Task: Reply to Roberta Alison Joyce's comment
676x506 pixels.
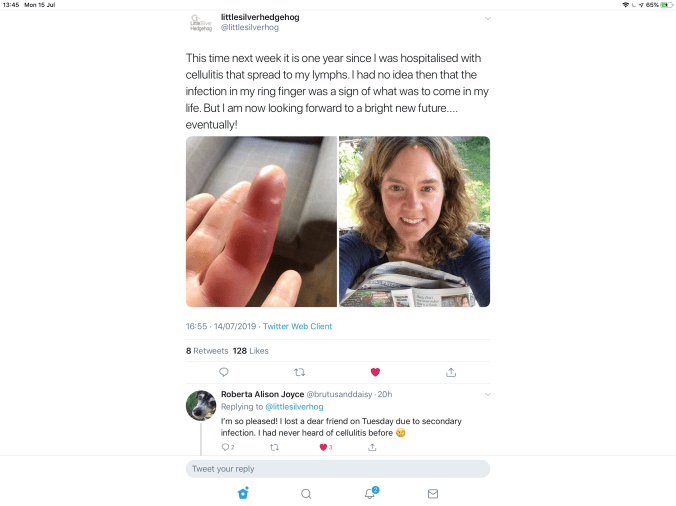Action: (x=224, y=447)
